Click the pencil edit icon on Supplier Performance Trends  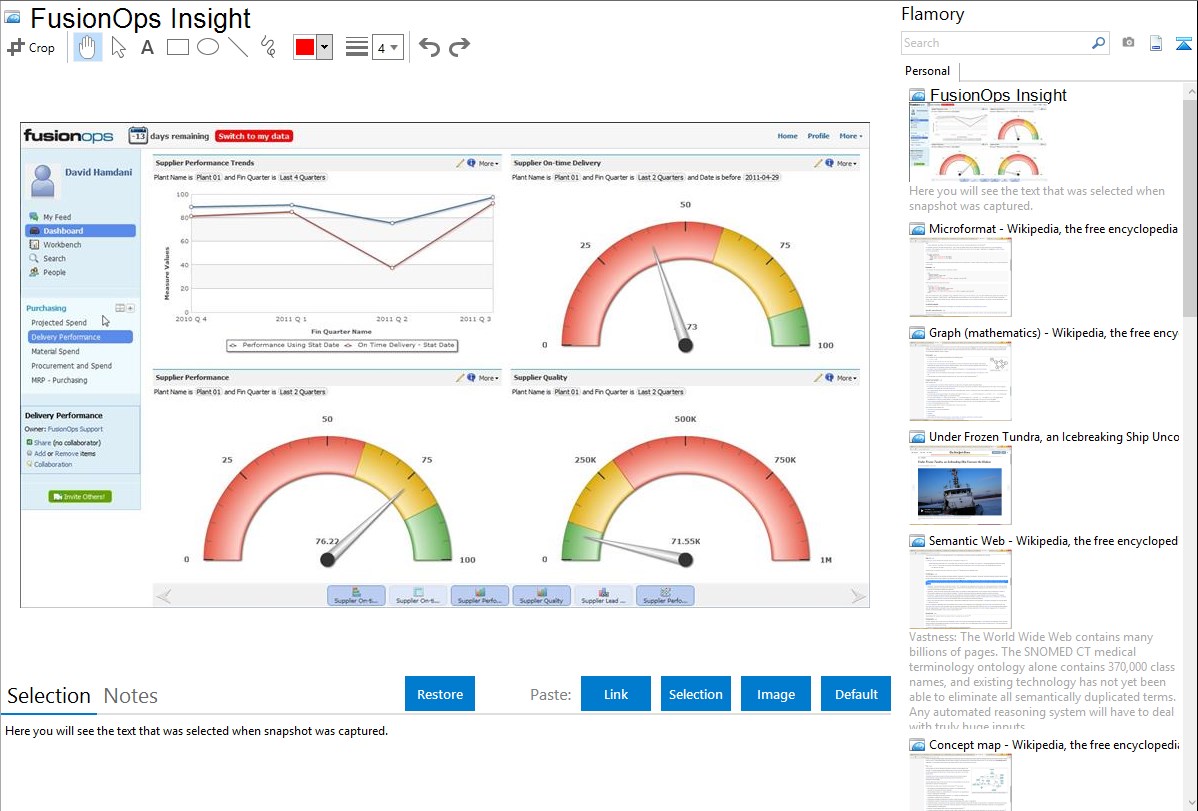point(460,163)
